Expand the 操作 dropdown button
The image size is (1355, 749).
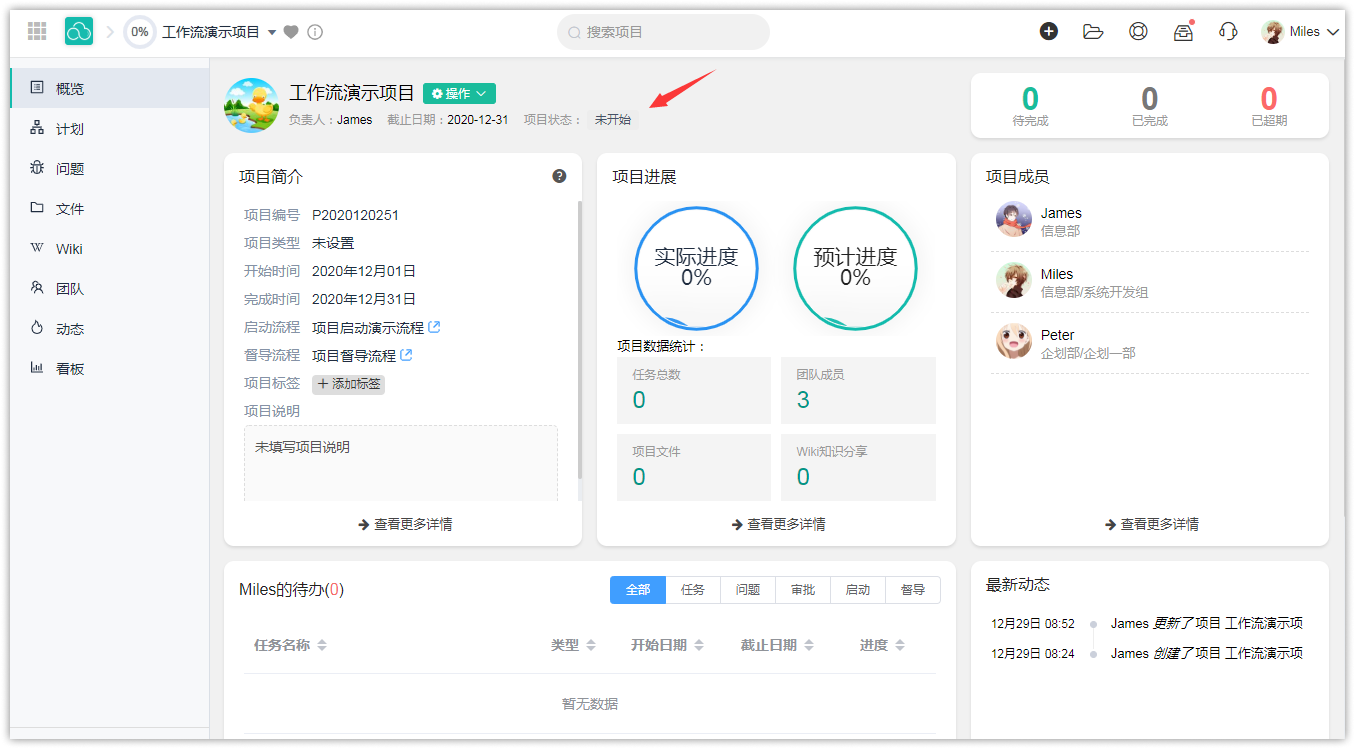[459, 93]
